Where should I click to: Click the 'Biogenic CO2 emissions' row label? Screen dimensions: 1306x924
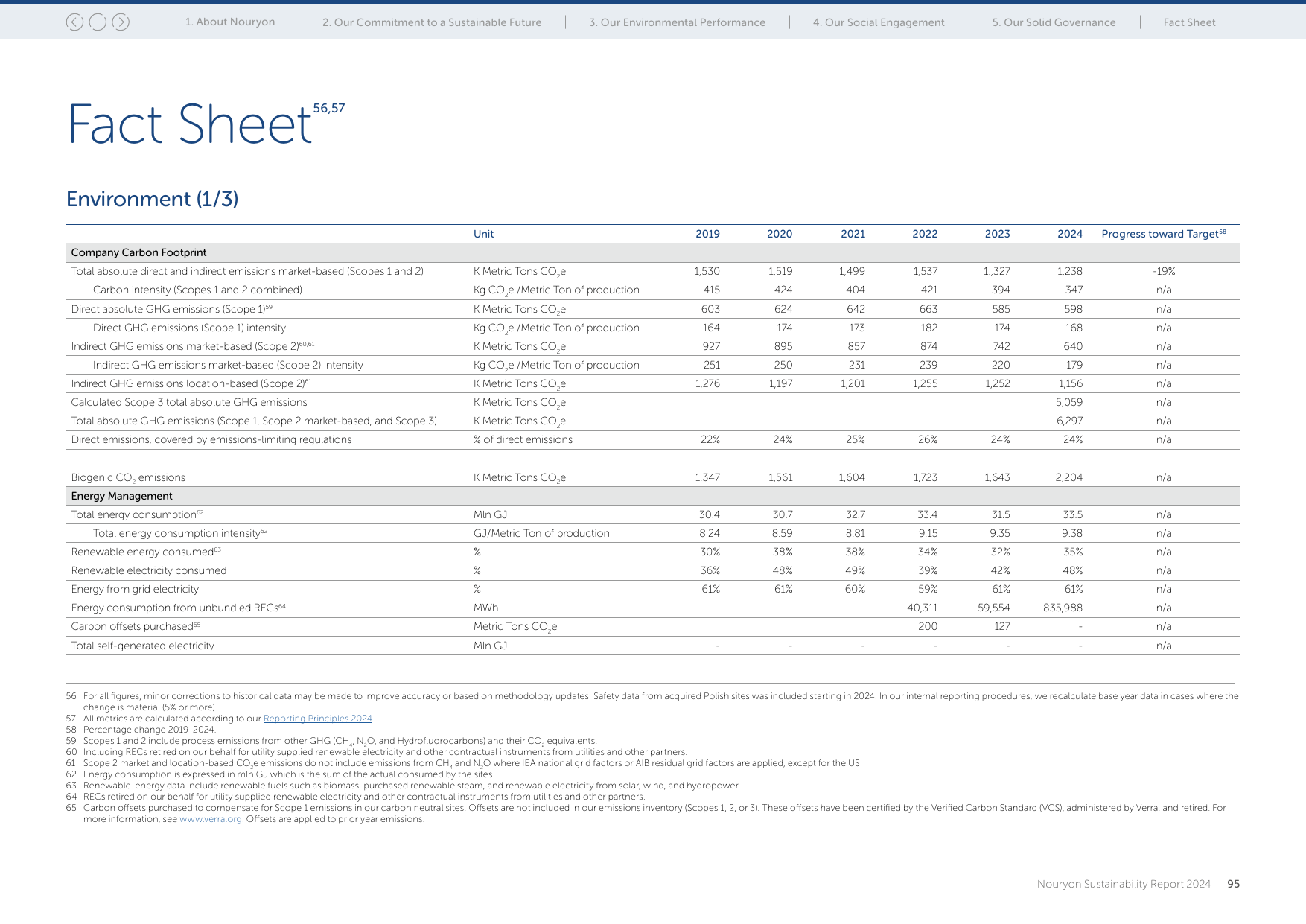(128, 478)
